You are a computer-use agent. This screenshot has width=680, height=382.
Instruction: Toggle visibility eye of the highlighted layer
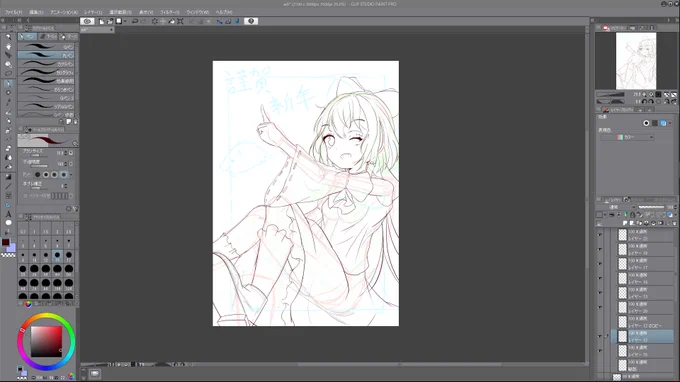[600, 336]
